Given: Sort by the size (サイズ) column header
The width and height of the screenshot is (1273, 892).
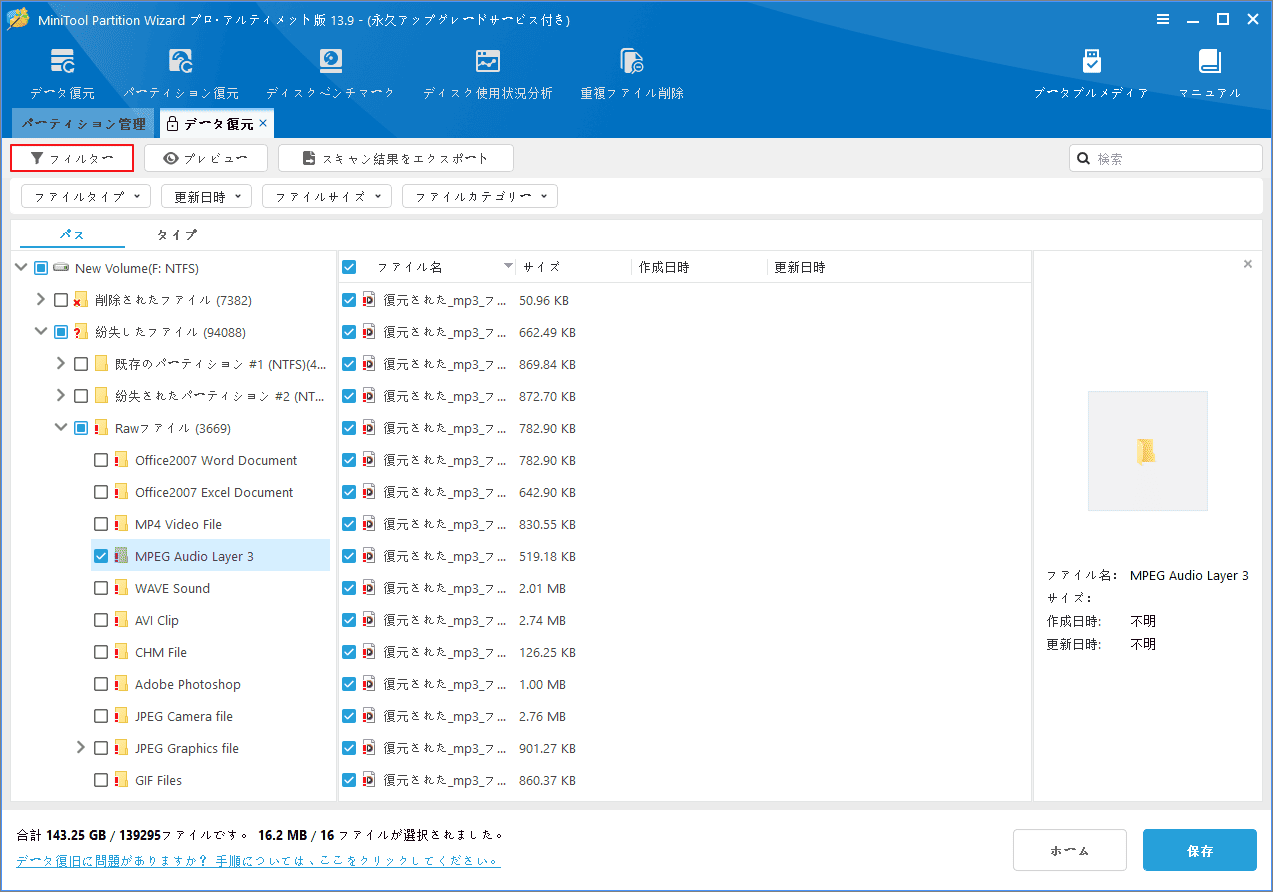Looking at the screenshot, I should click(x=541, y=267).
